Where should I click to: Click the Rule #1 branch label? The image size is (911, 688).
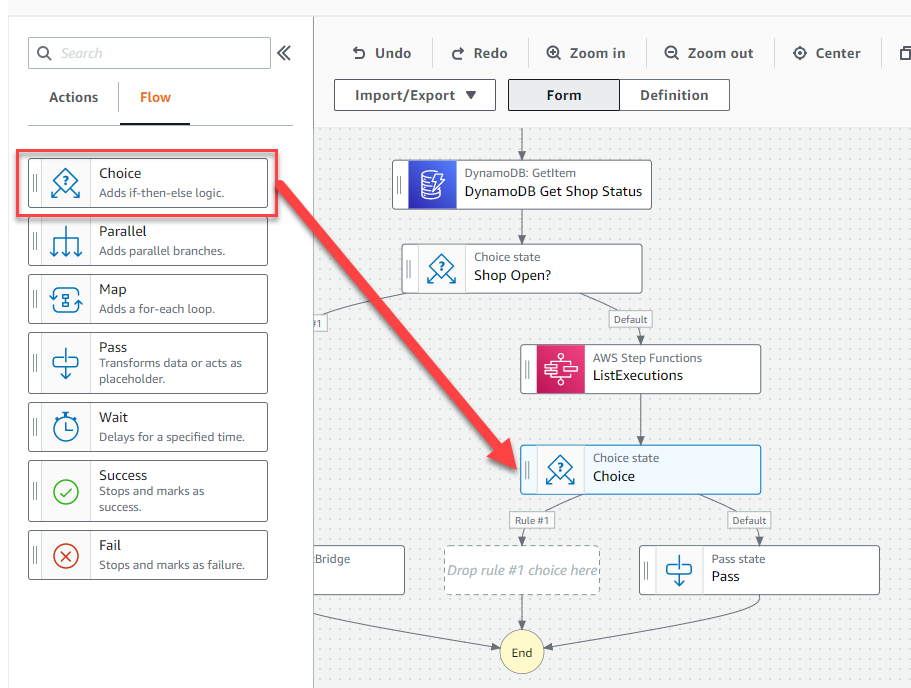(532, 521)
